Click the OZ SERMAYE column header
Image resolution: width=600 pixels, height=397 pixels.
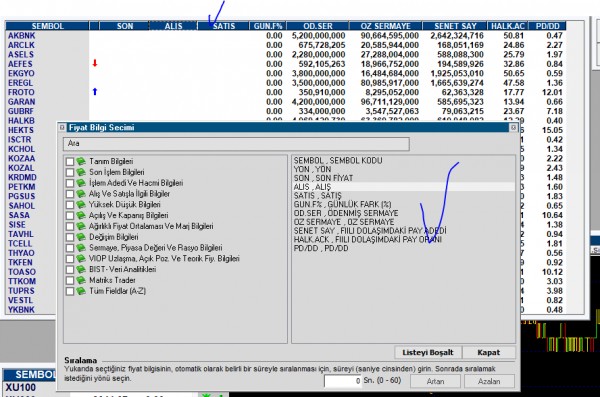pos(385,26)
